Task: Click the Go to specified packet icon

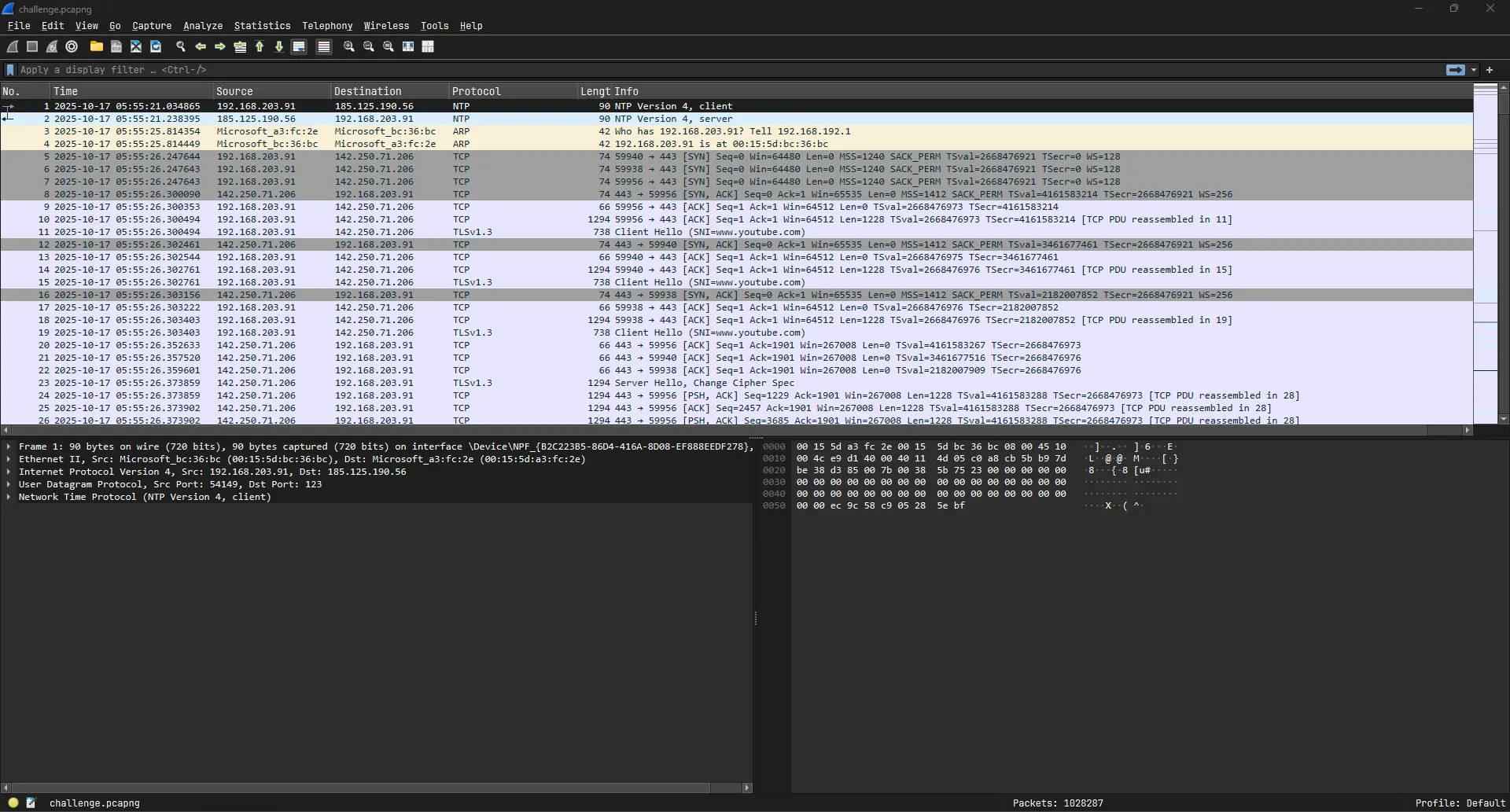Action: [x=240, y=47]
